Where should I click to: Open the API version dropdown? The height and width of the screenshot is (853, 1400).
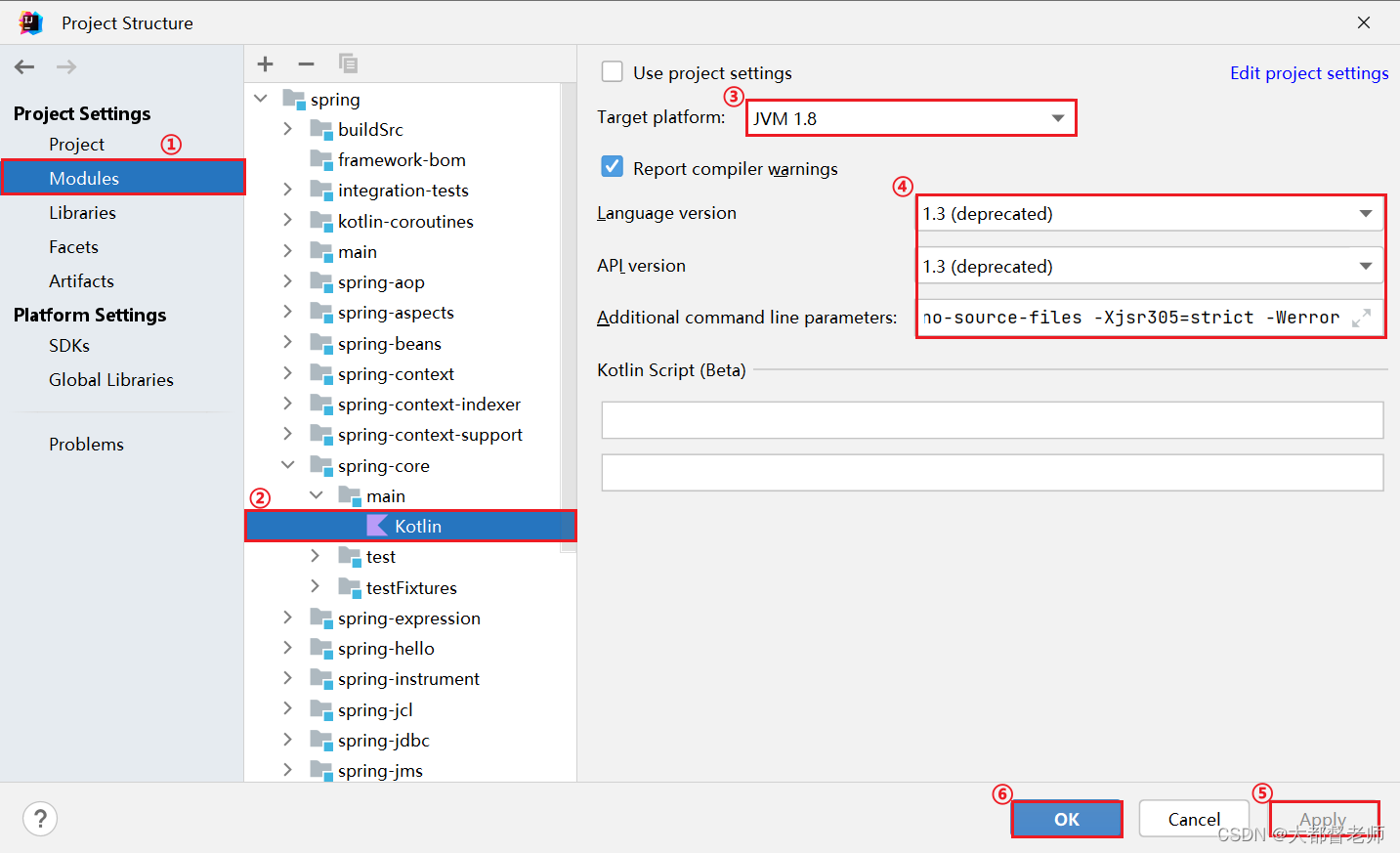(x=1150, y=266)
